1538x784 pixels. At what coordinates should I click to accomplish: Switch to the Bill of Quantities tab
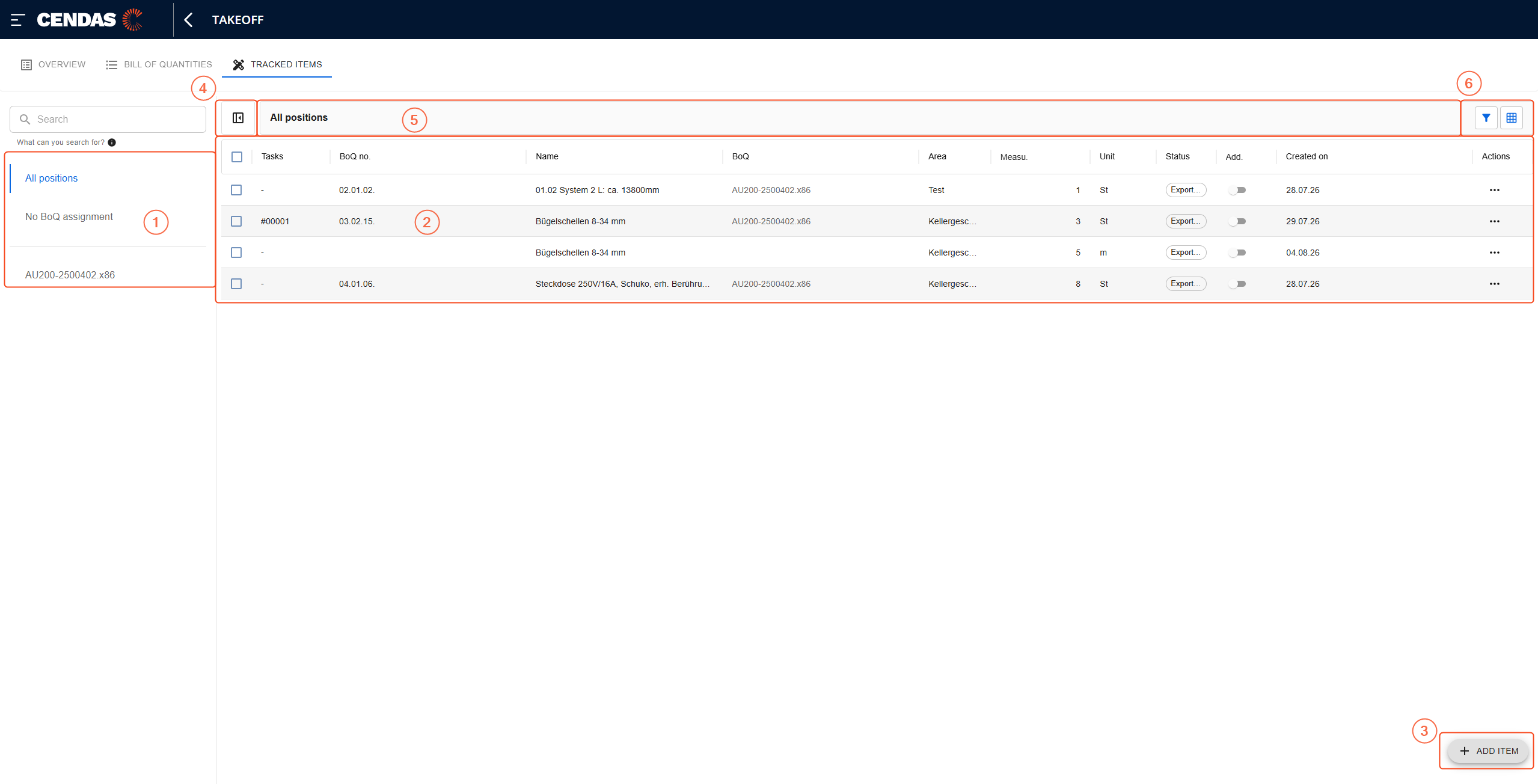tap(159, 65)
